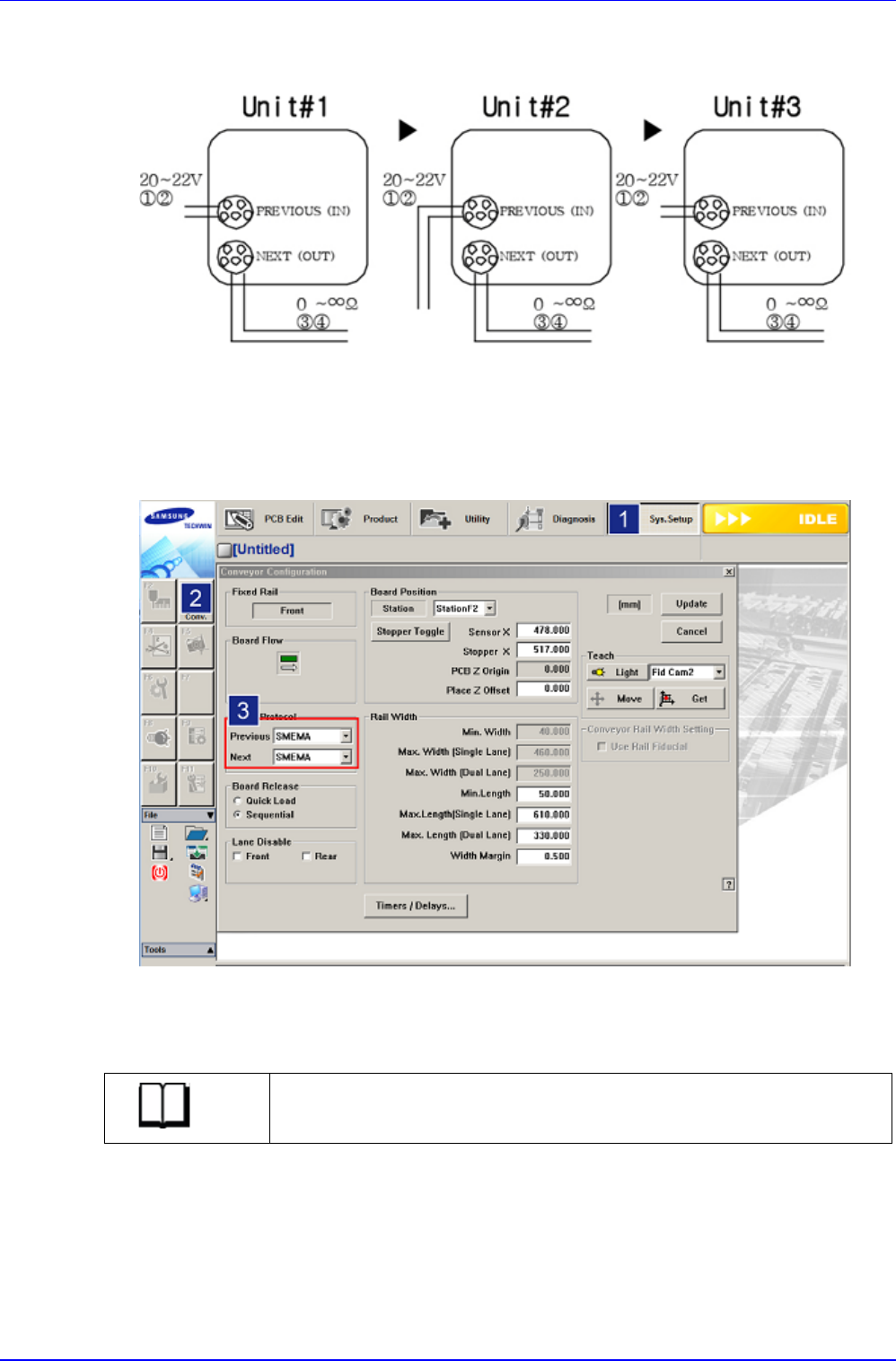Click the Samsung Techwin logo

pos(178,519)
